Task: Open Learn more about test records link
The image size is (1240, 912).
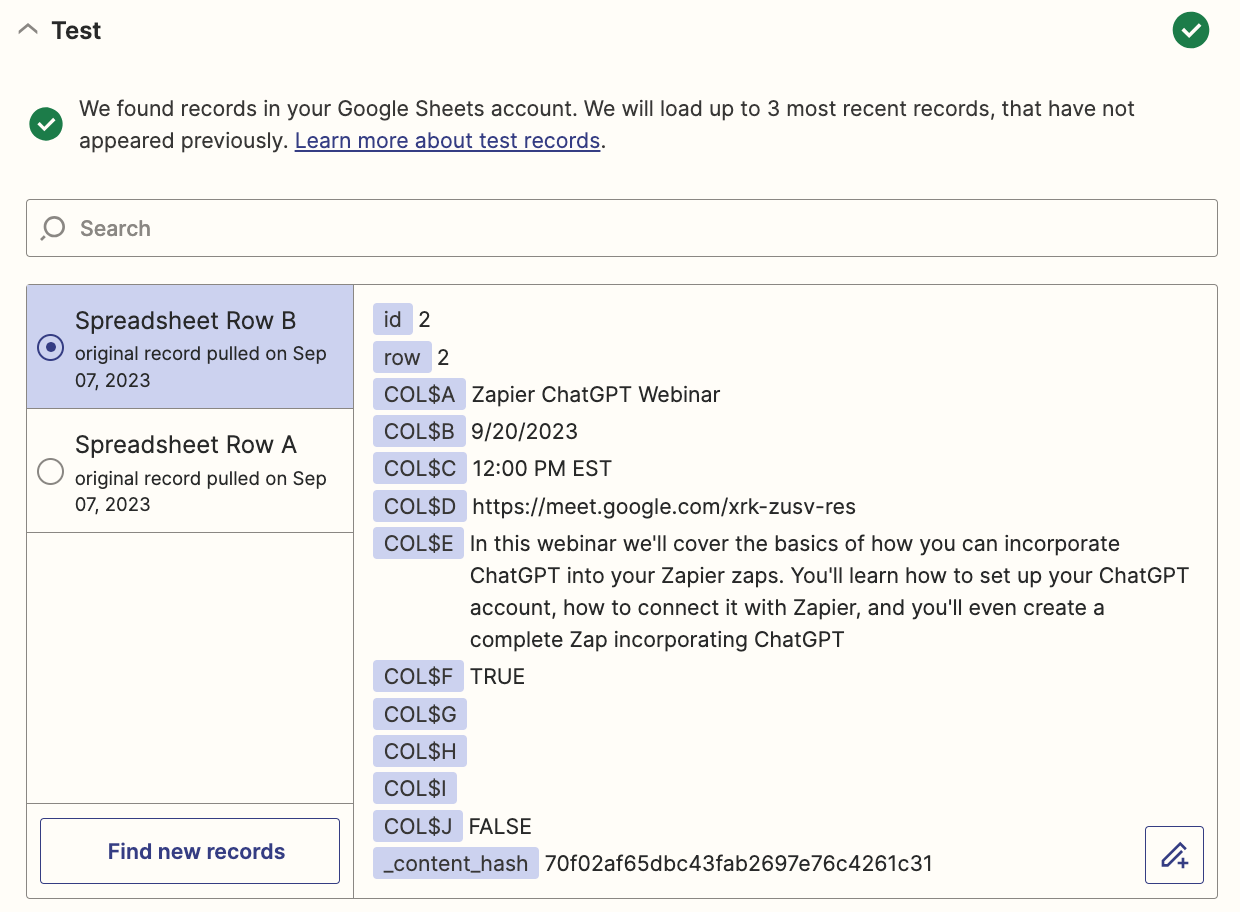Action: [447, 141]
